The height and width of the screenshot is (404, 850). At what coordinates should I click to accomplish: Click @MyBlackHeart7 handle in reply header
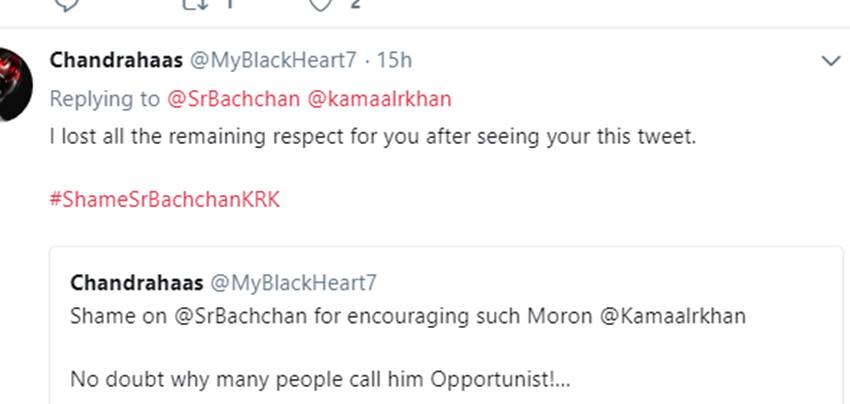272,60
